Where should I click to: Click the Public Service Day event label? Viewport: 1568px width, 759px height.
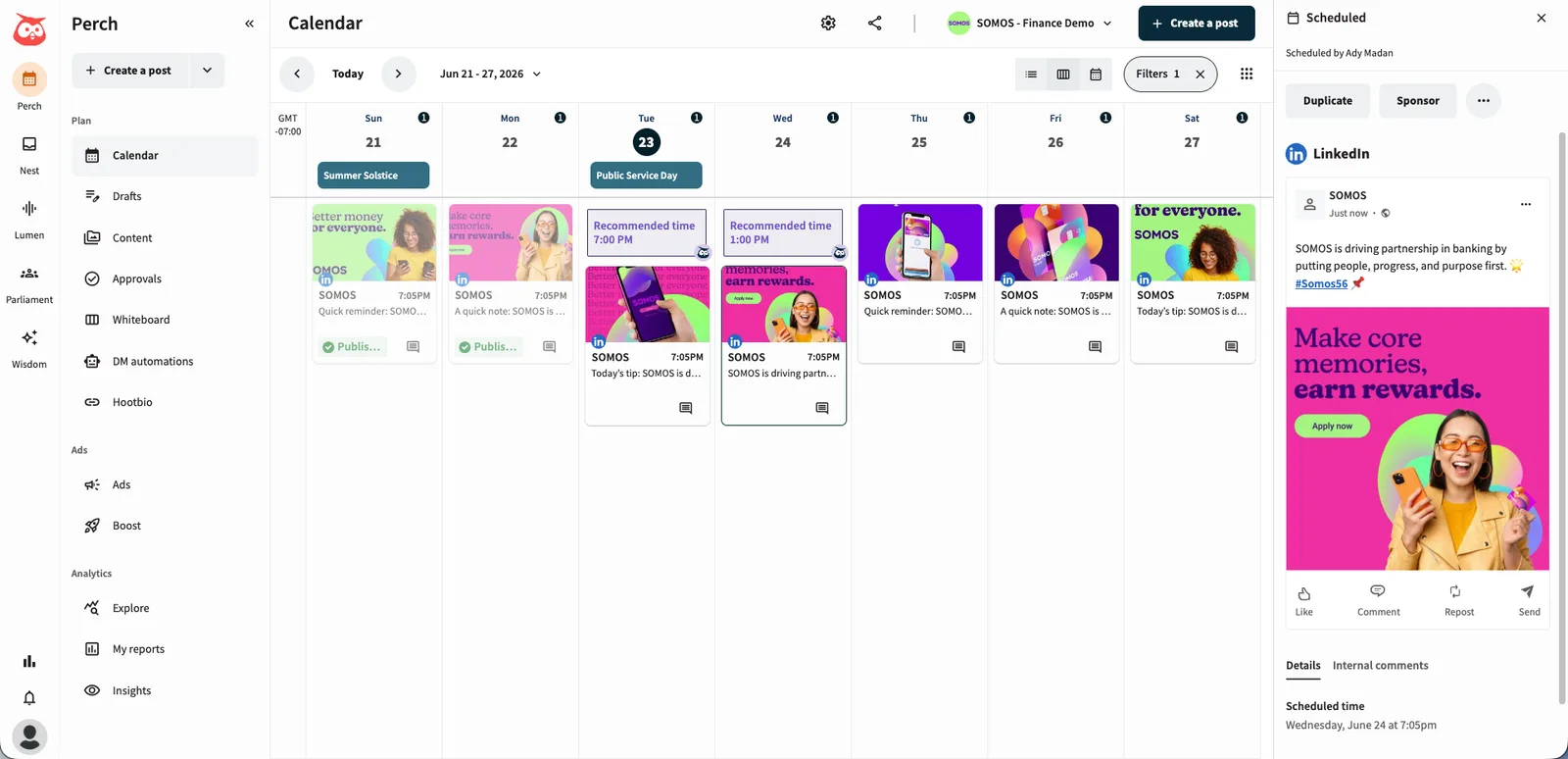point(646,176)
